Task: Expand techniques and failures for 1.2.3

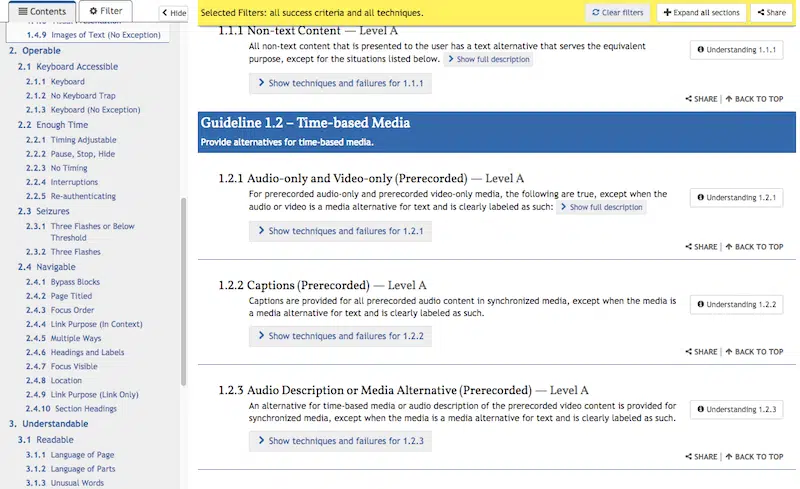Action: (x=340, y=441)
